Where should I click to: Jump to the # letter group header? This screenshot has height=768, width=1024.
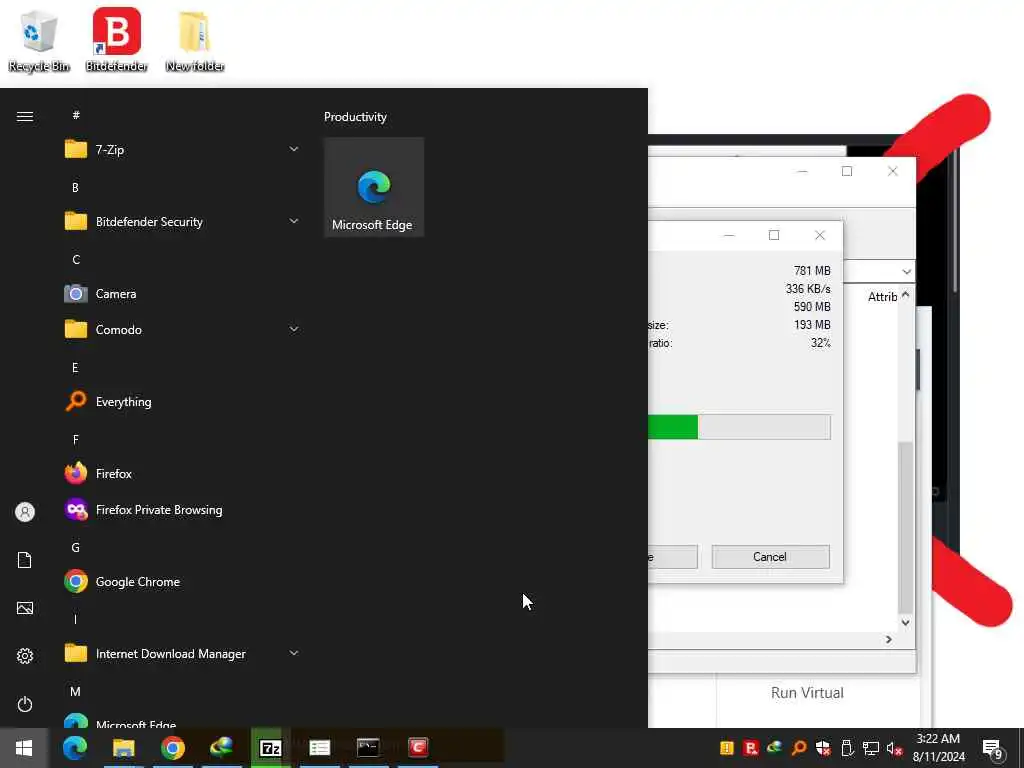76,115
